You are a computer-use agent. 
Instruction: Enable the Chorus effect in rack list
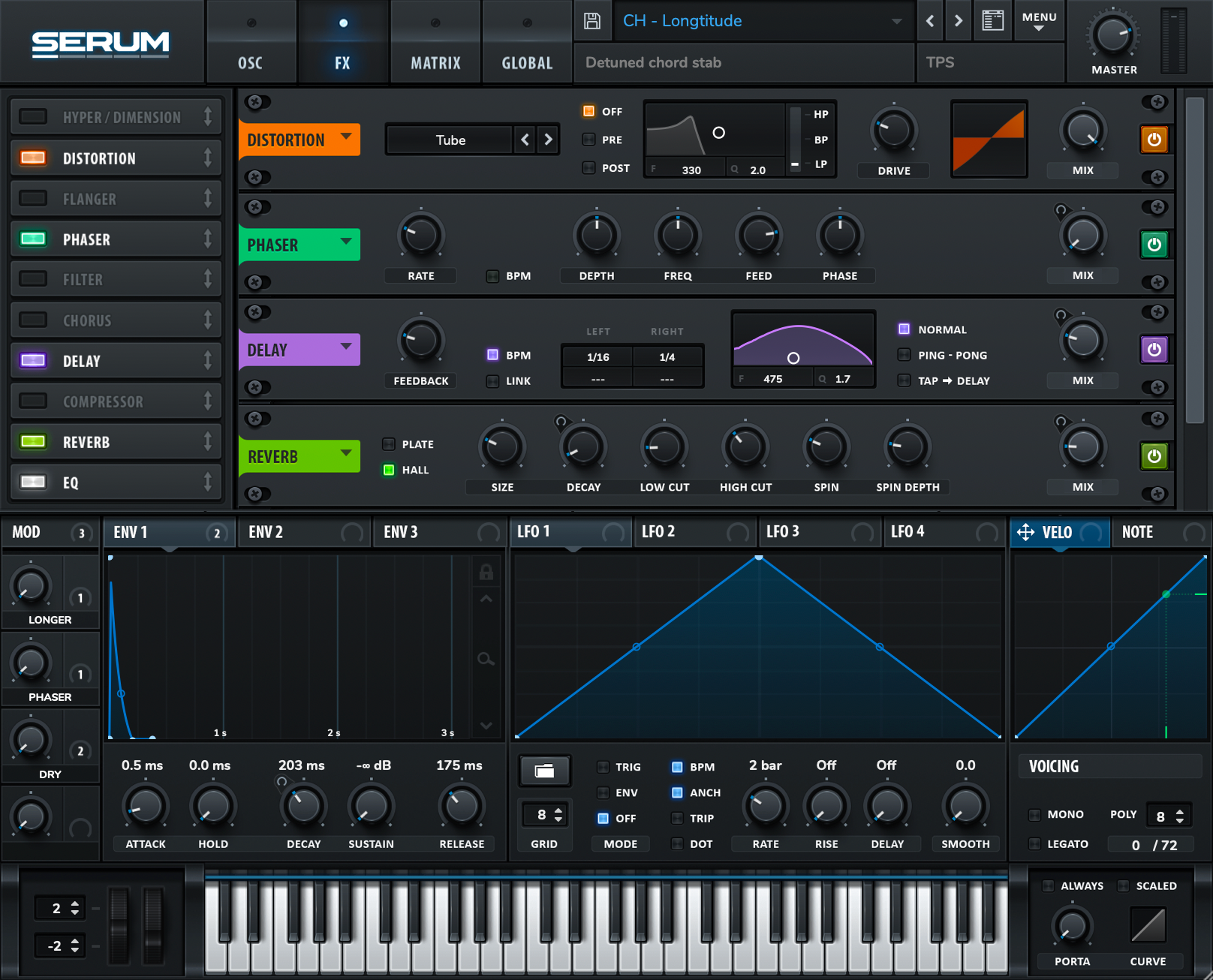tap(33, 320)
